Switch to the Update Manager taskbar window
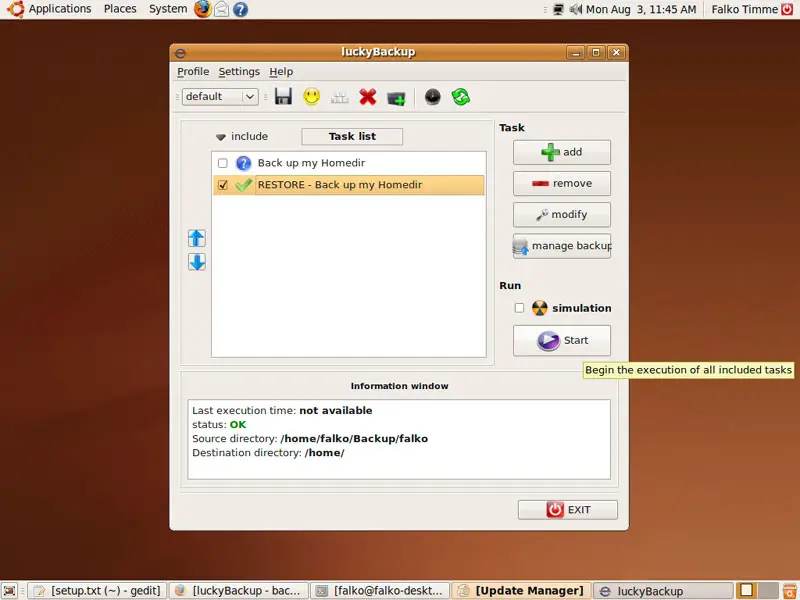 point(521,590)
